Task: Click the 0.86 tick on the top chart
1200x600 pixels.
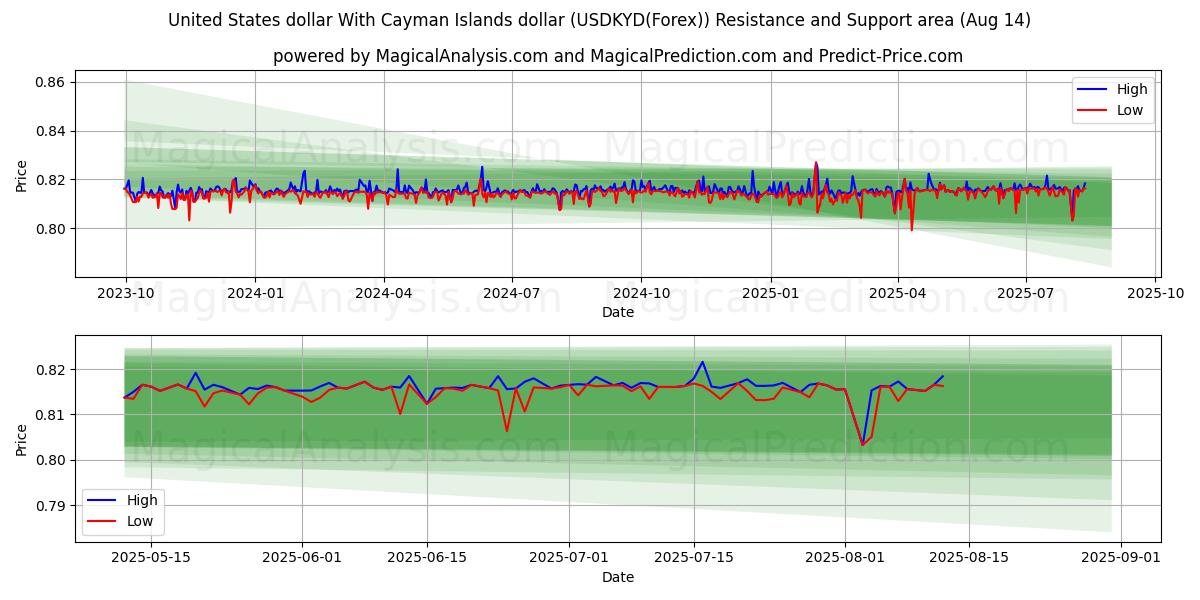Action: tap(51, 82)
